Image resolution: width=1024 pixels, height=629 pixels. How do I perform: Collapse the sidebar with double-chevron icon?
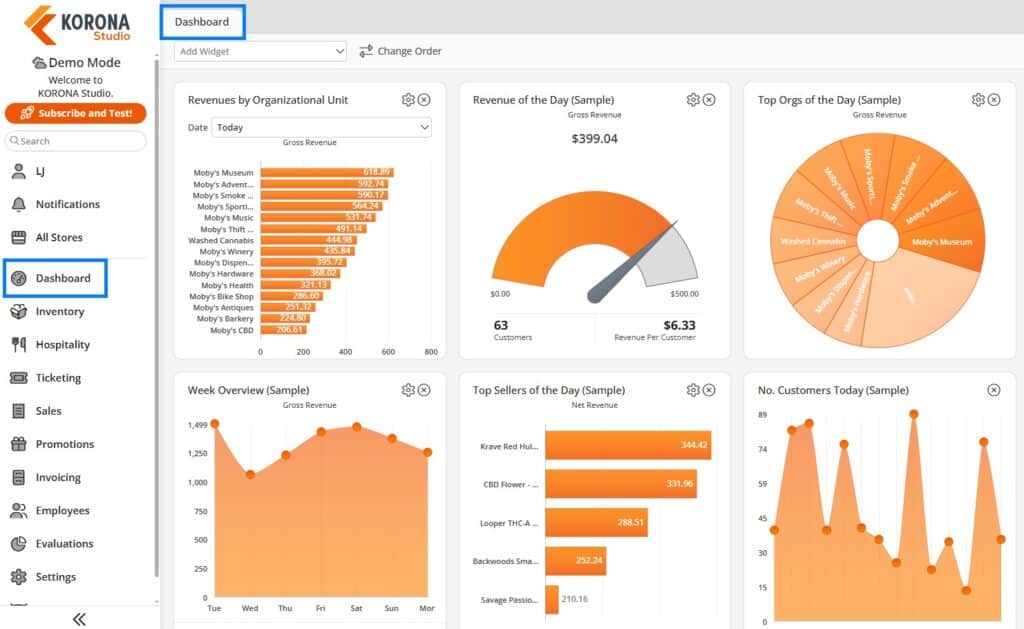point(79,619)
